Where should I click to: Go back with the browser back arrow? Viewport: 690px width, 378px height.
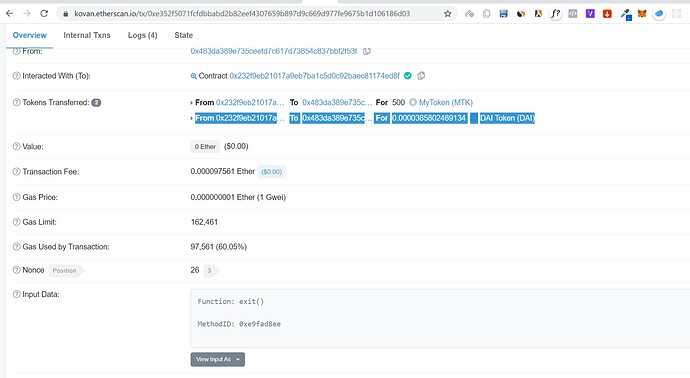[x=9, y=14]
